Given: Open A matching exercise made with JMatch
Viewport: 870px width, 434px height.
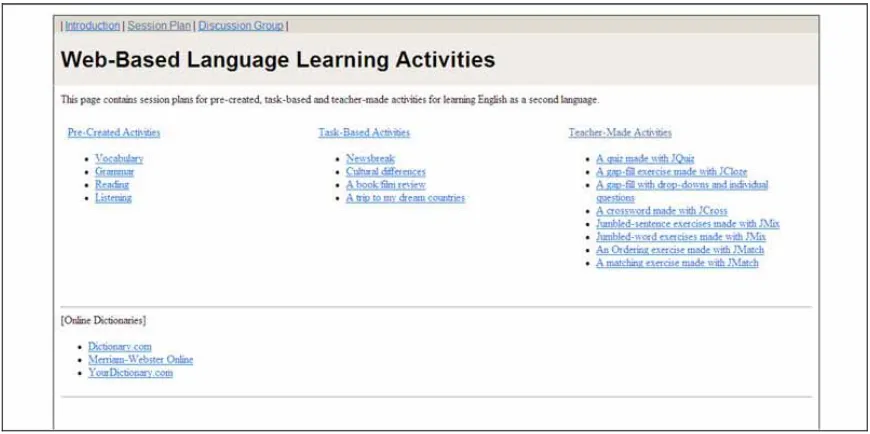Looking at the screenshot, I should [677, 263].
